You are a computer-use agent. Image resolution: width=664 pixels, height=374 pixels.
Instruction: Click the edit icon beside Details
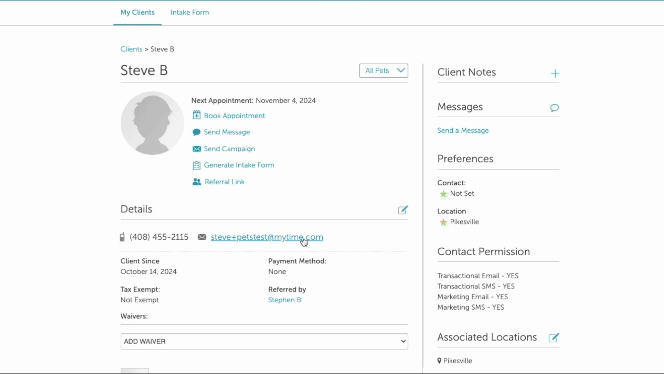(403, 210)
